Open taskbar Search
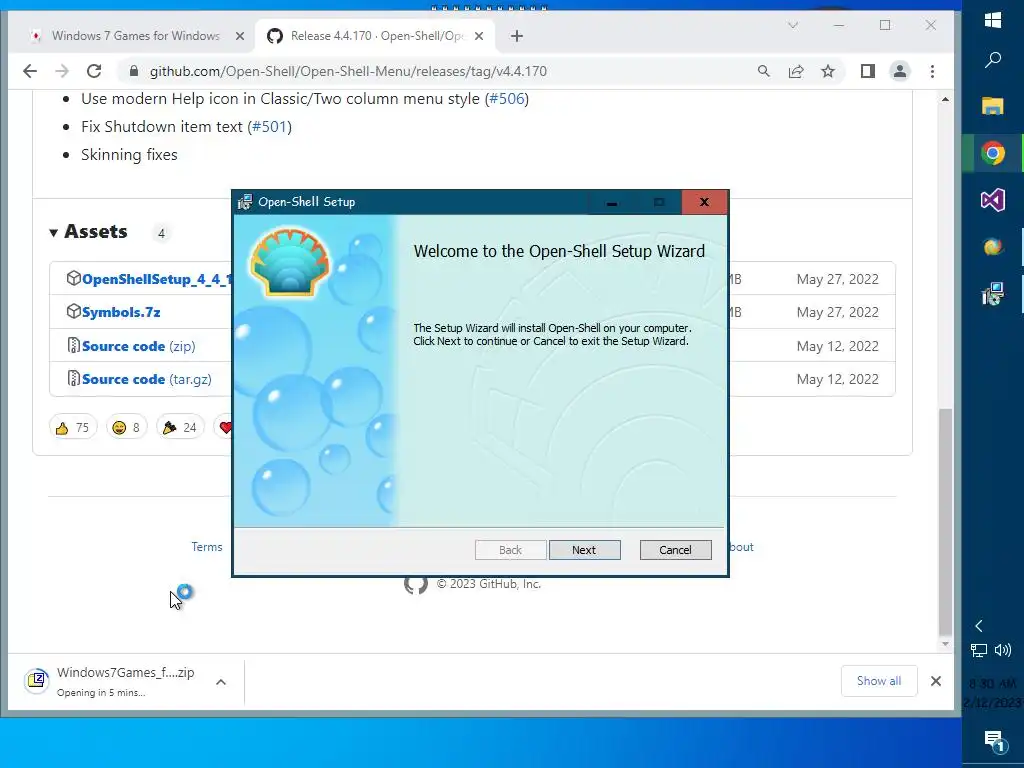 [x=993, y=60]
